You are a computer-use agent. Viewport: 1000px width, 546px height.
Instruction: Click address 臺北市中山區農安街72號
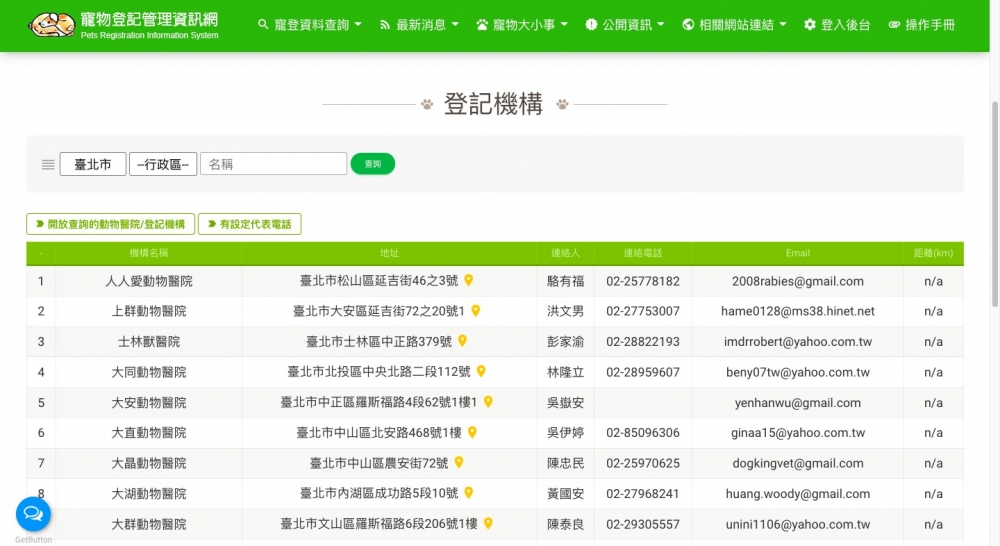click(x=379, y=463)
